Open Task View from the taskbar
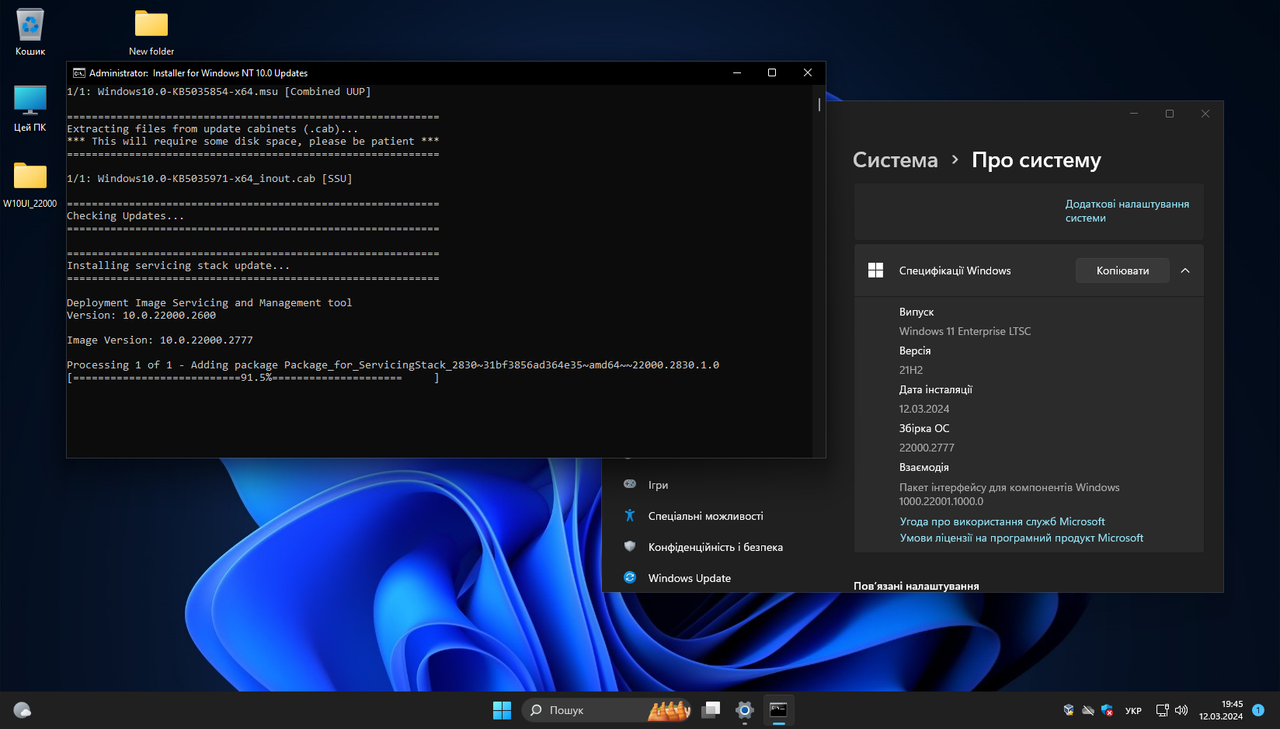The image size is (1280, 729). point(710,709)
